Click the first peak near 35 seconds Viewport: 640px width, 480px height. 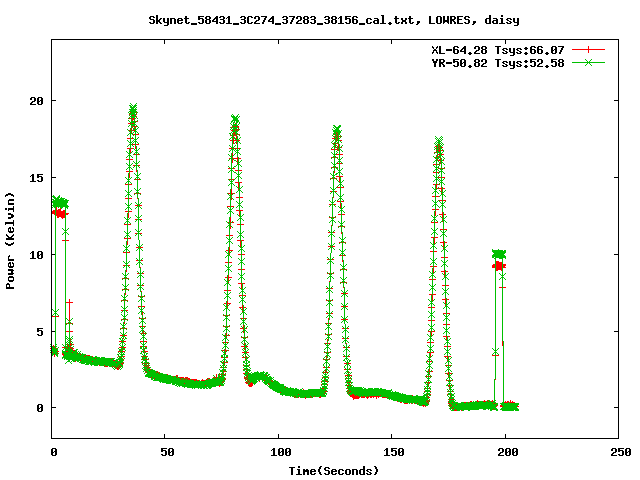[133, 109]
